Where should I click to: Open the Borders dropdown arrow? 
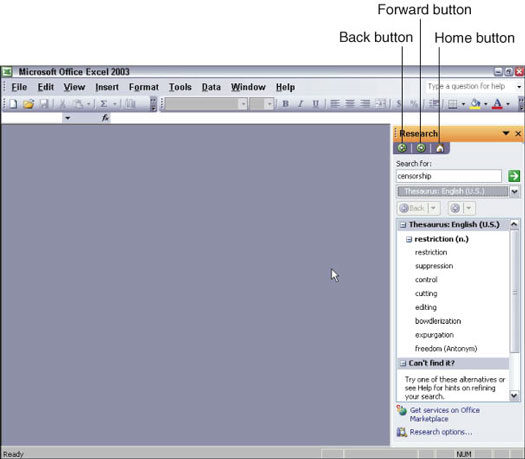[463, 104]
